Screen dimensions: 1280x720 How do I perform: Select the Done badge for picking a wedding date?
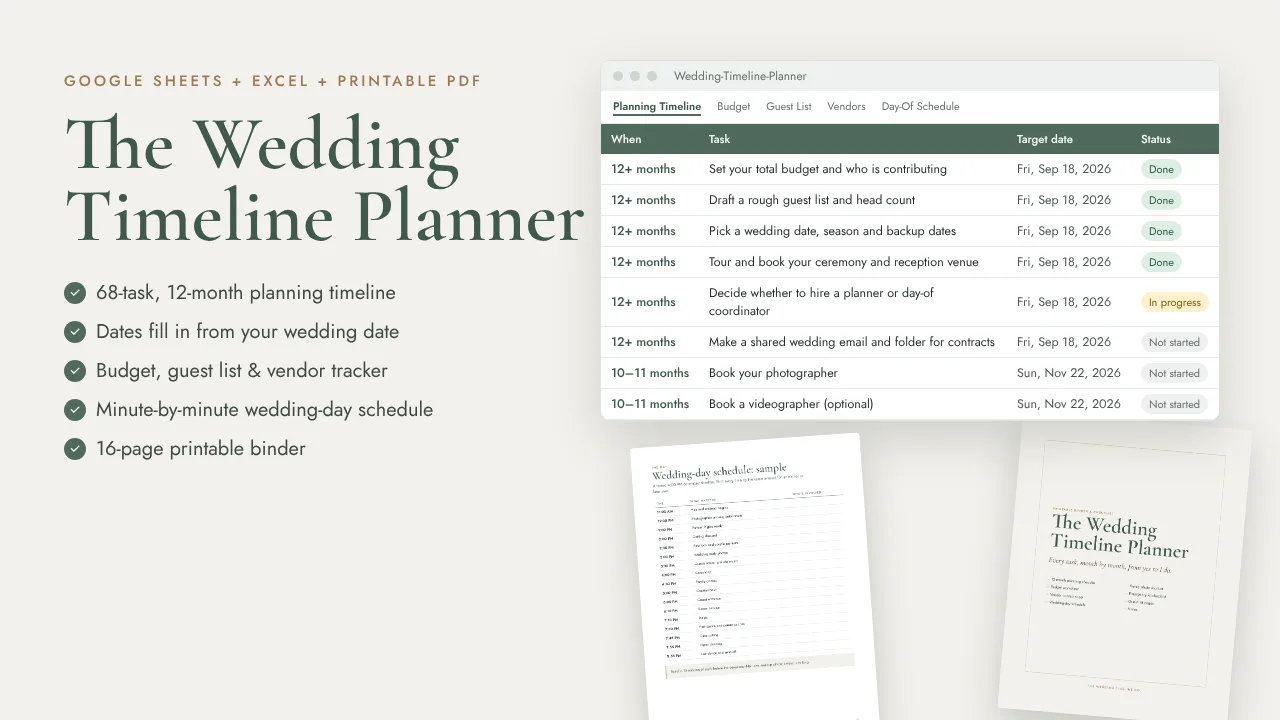(1161, 231)
